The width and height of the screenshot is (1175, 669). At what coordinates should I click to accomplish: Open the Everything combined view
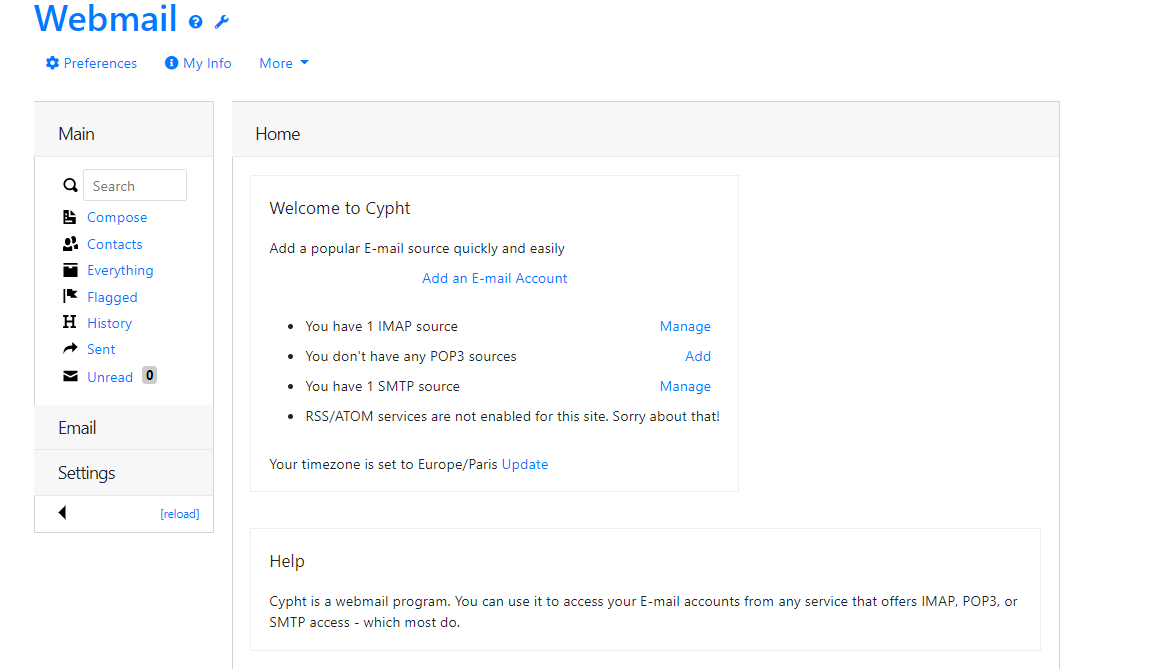click(120, 270)
